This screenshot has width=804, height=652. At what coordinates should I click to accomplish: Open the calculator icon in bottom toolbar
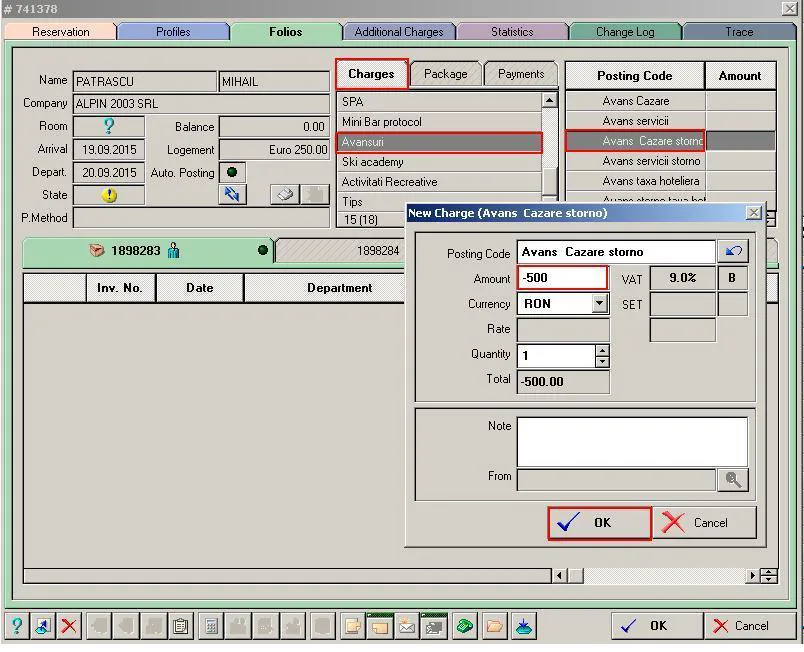click(211, 626)
